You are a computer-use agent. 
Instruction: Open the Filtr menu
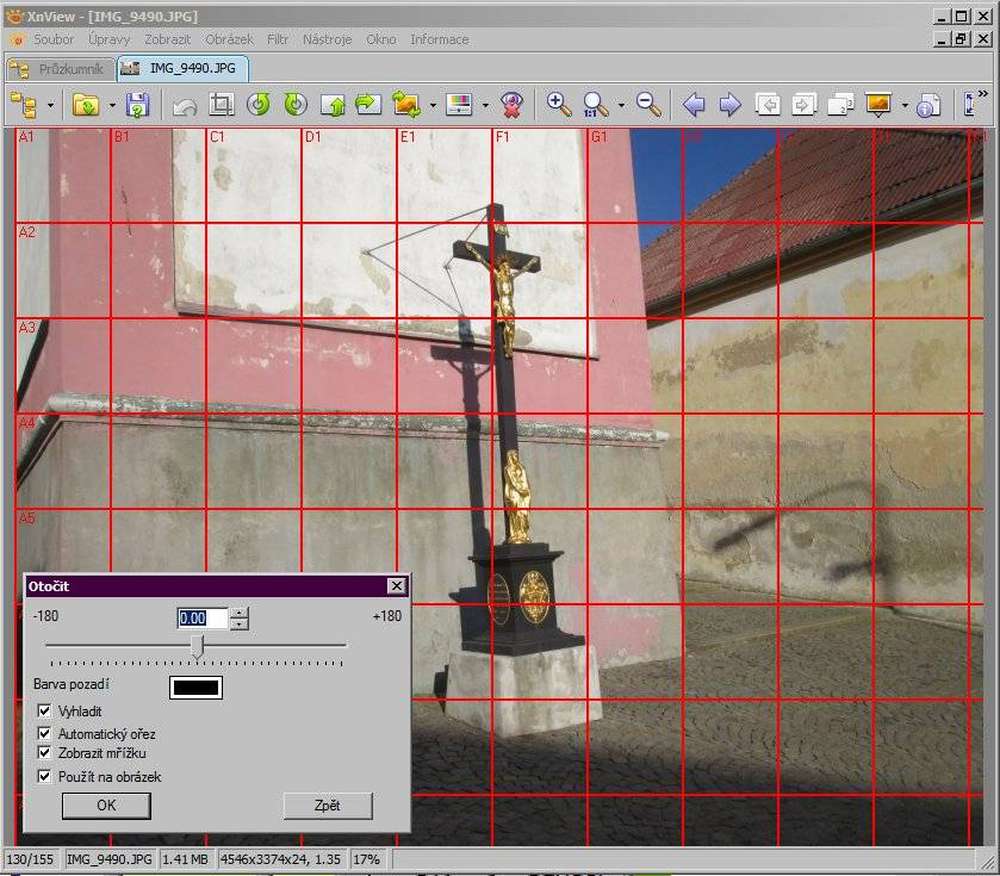pyautogui.click(x=277, y=39)
